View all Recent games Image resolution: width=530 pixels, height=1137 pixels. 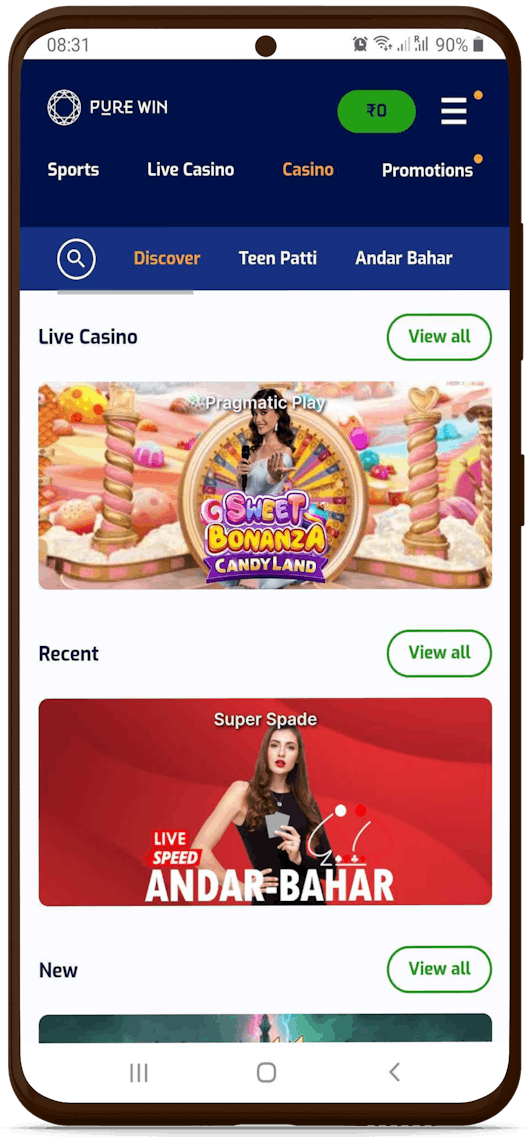[x=439, y=653]
